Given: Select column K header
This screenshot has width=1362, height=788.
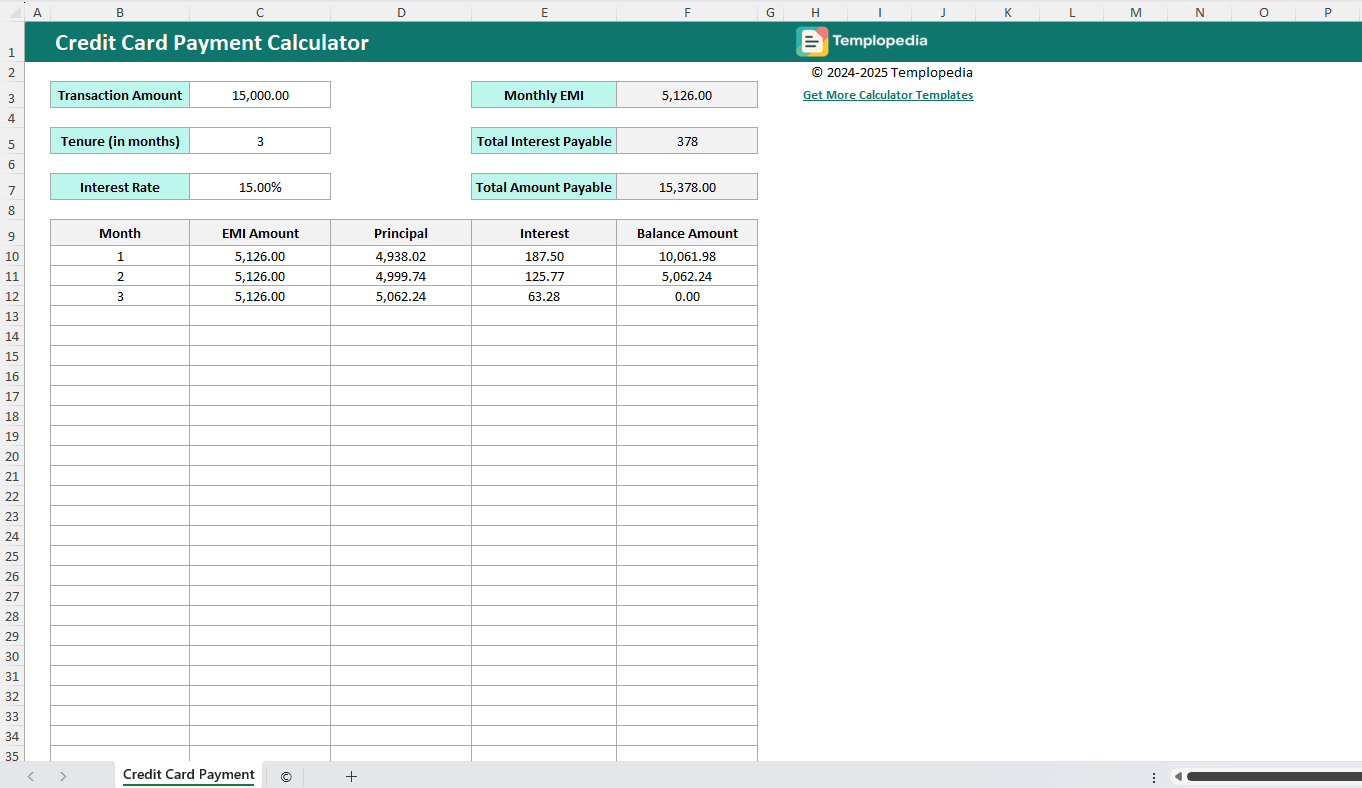Looking at the screenshot, I should pyautogui.click(x=1008, y=12).
